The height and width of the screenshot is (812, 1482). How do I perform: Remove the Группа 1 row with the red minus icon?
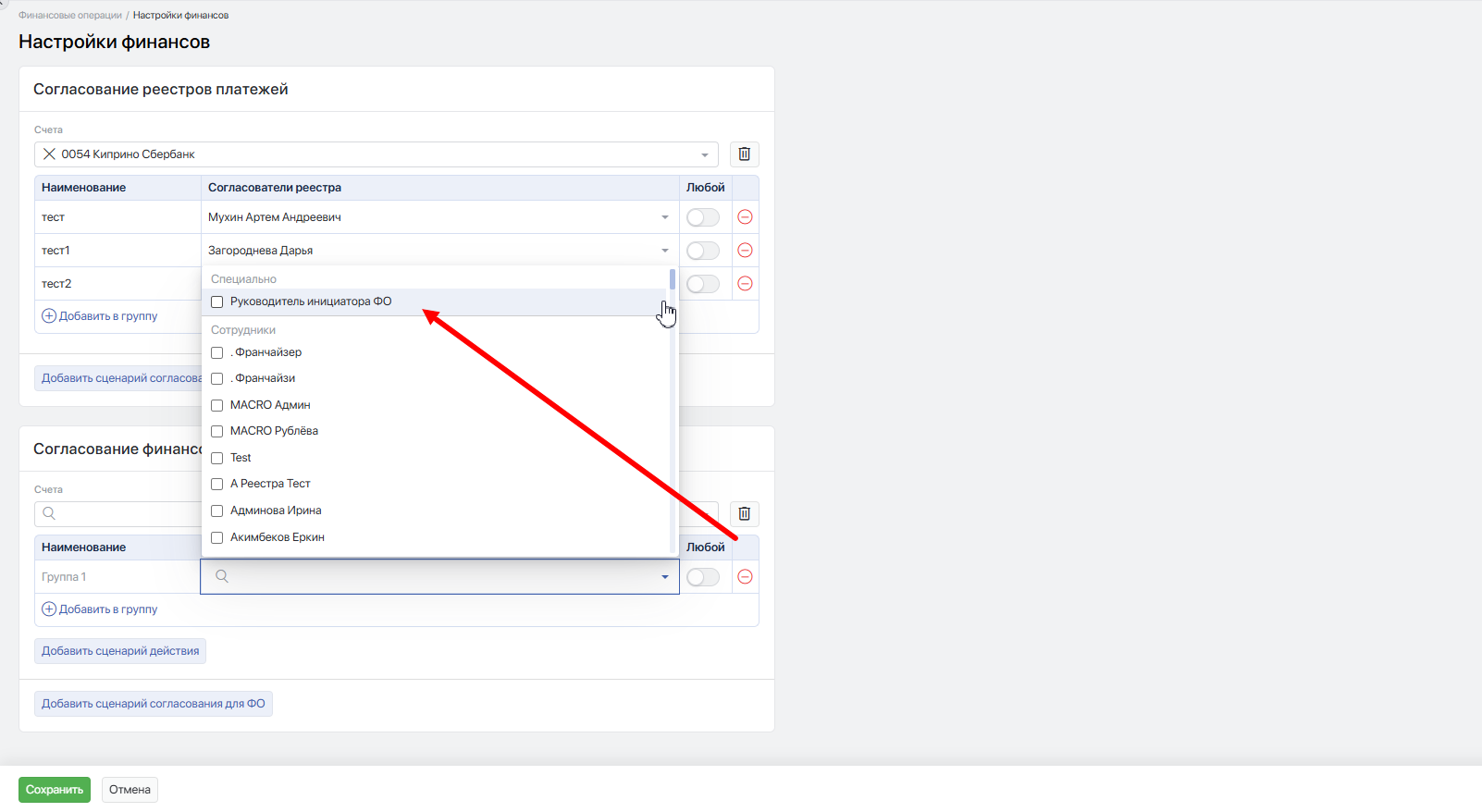pos(745,577)
